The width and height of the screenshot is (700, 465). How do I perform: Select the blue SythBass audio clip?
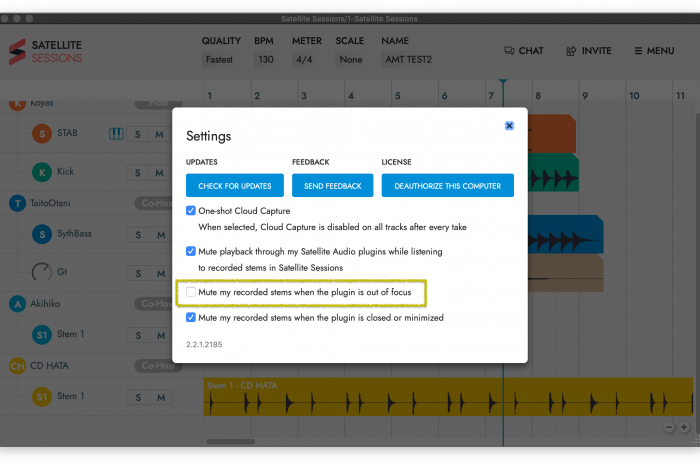(x=566, y=235)
